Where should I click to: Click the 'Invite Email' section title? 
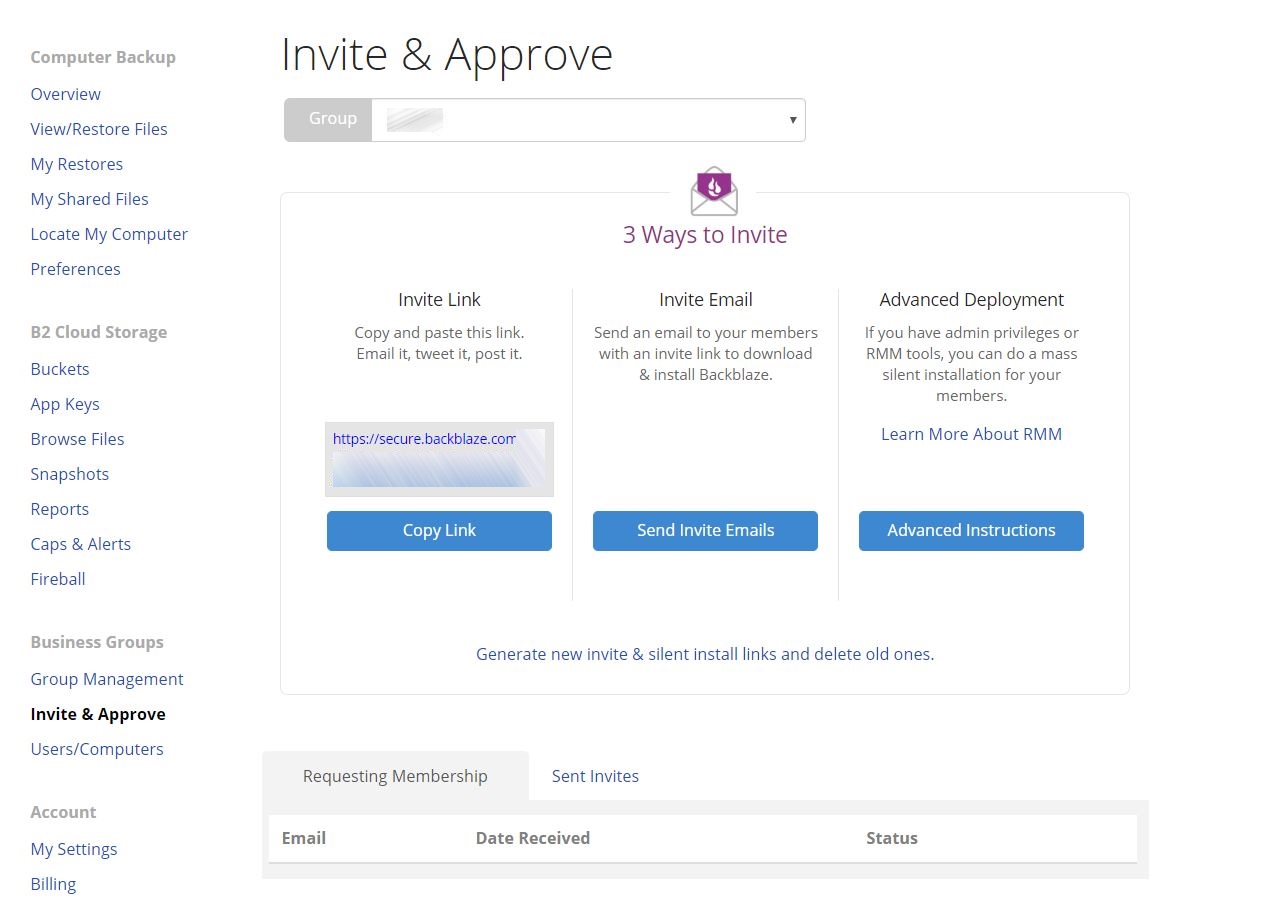(x=705, y=300)
